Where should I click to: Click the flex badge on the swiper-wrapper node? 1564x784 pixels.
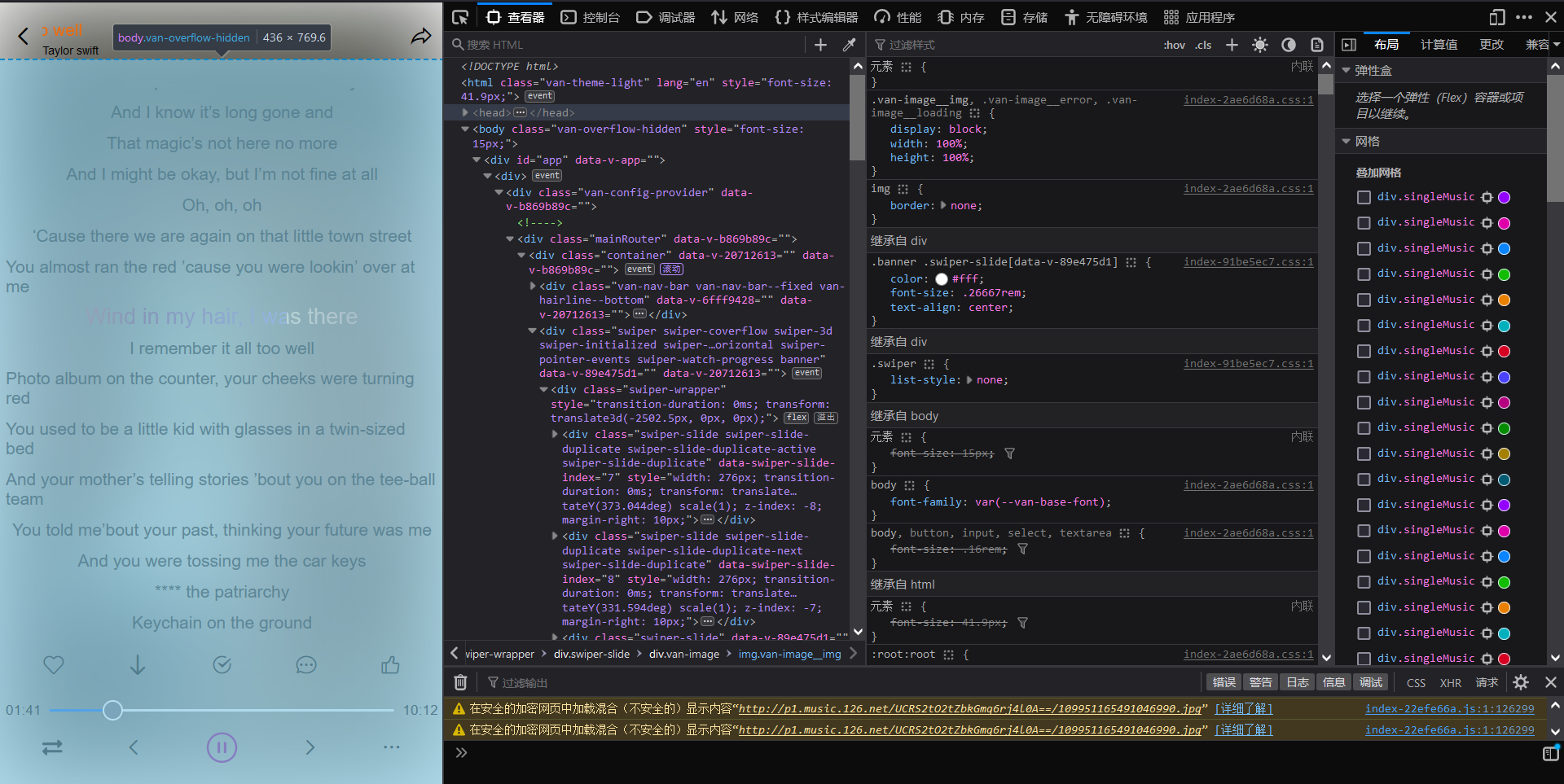796,418
